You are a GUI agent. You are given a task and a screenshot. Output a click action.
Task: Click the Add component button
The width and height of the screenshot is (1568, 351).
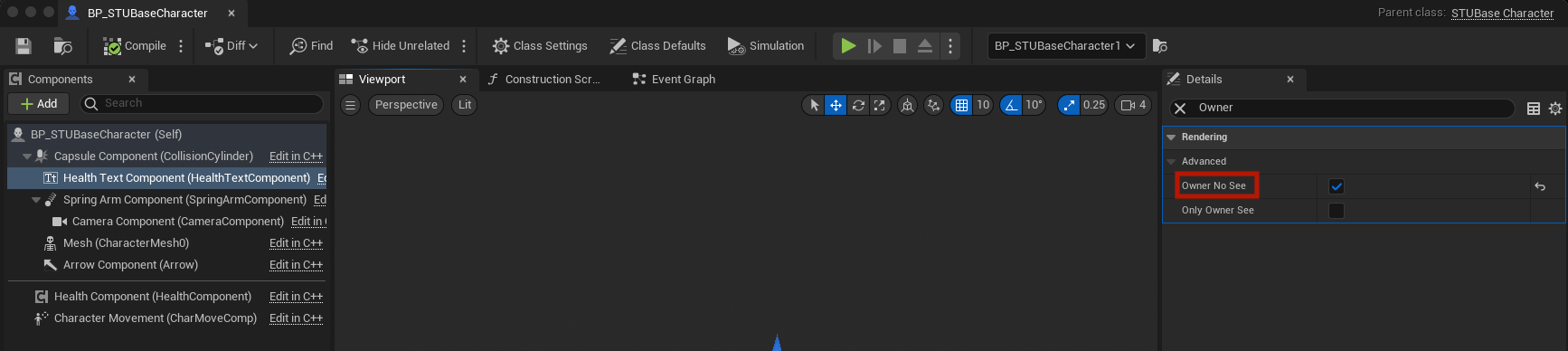click(39, 104)
